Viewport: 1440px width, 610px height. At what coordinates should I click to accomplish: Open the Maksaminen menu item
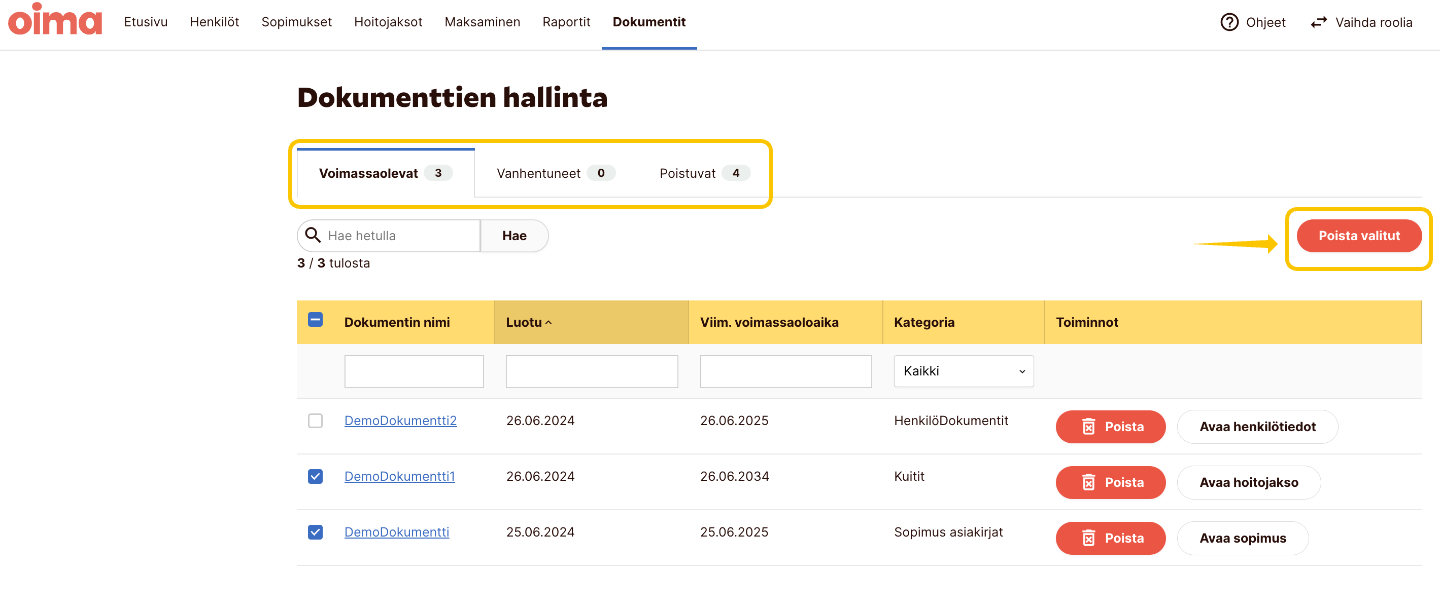coord(483,22)
